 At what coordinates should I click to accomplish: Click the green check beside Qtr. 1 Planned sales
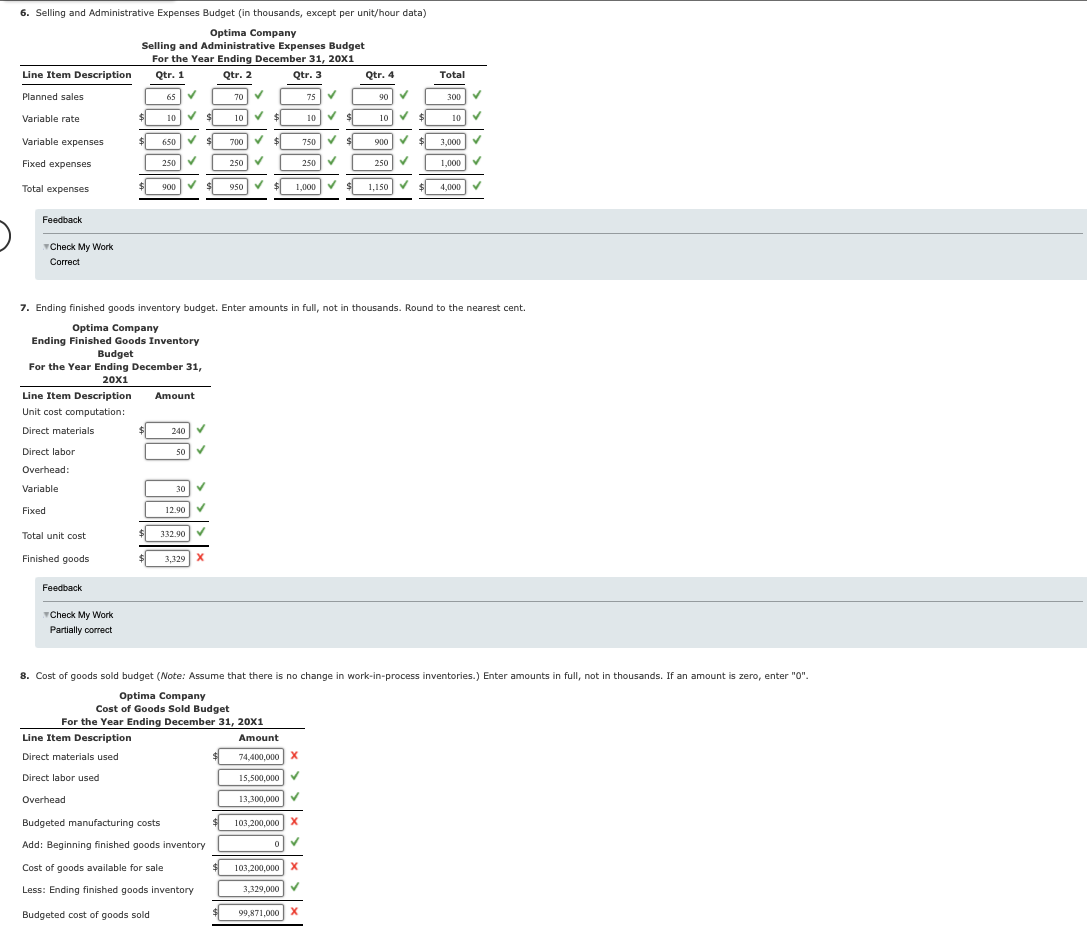192,95
